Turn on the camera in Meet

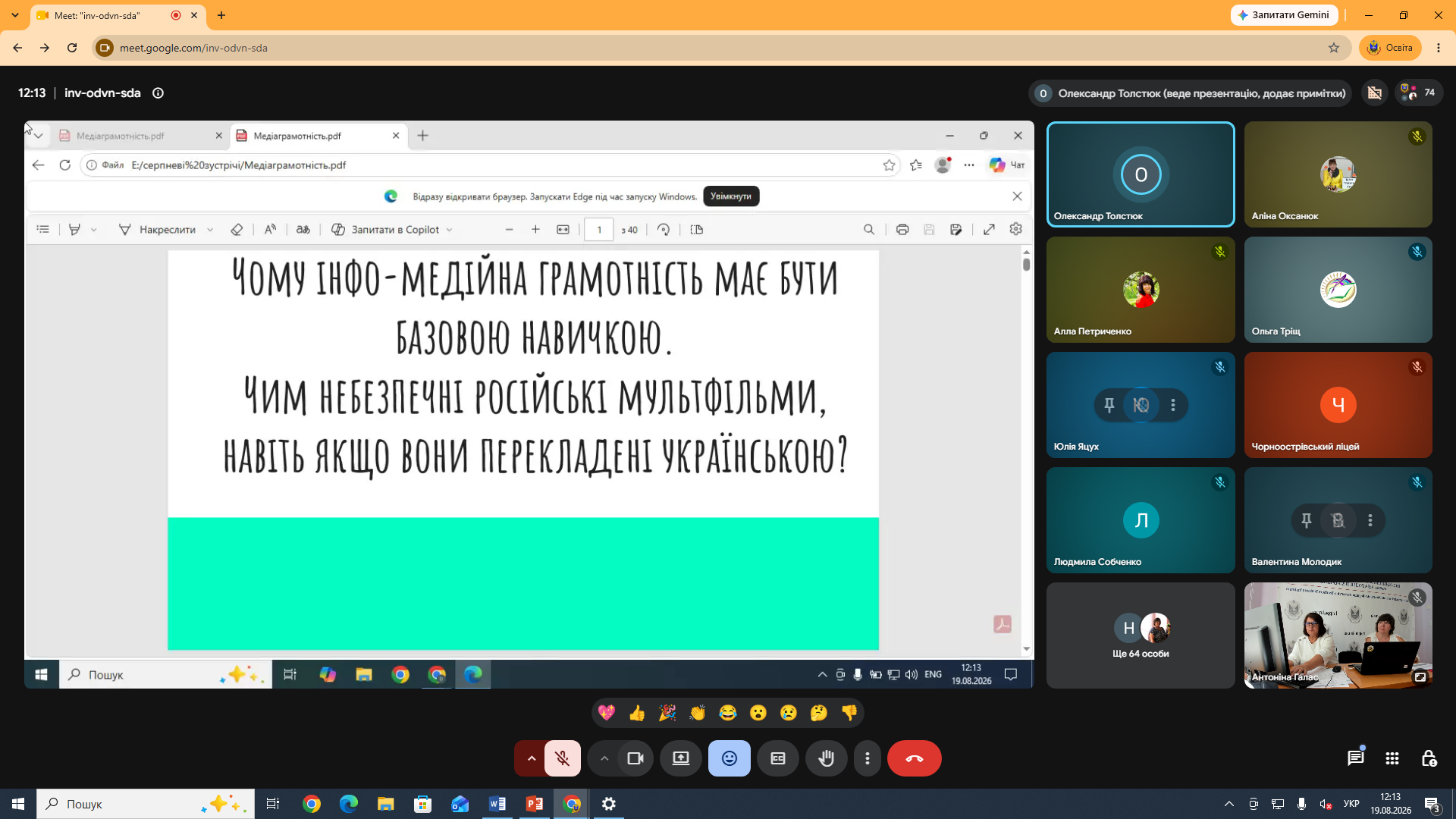[x=635, y=758]
